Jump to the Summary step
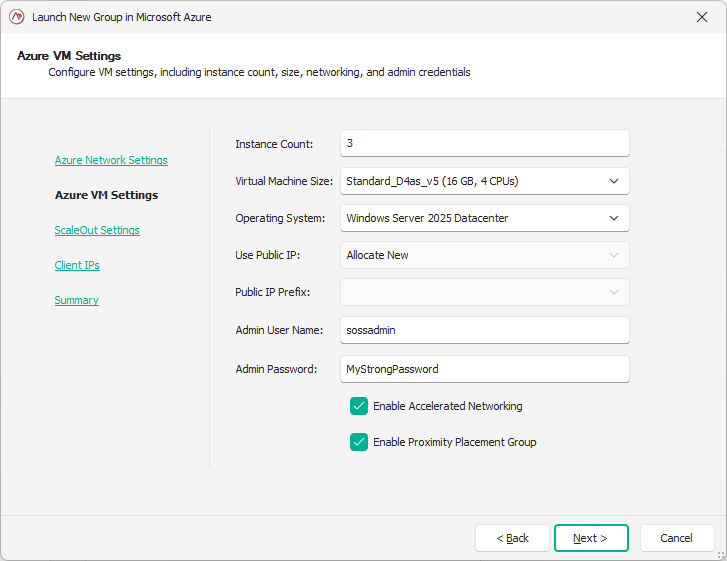 click(x=77, y=300)
